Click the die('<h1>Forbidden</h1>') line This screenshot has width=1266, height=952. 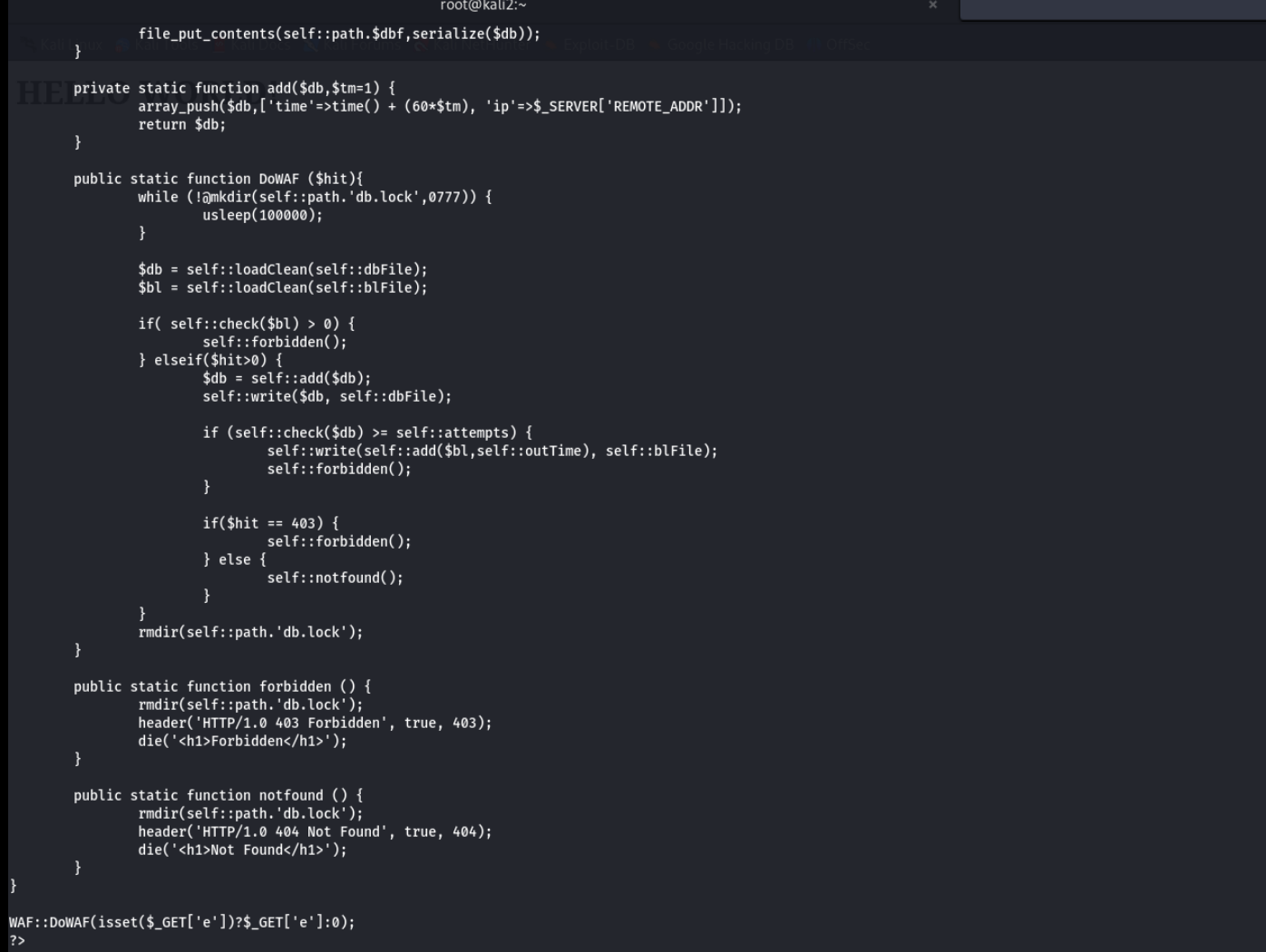point(242,741)
